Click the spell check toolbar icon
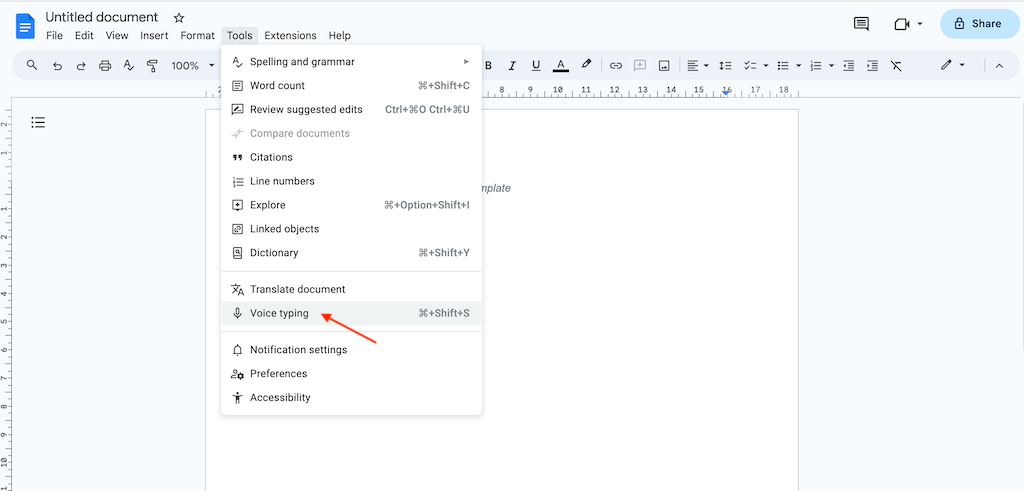 tap(129, 65)
